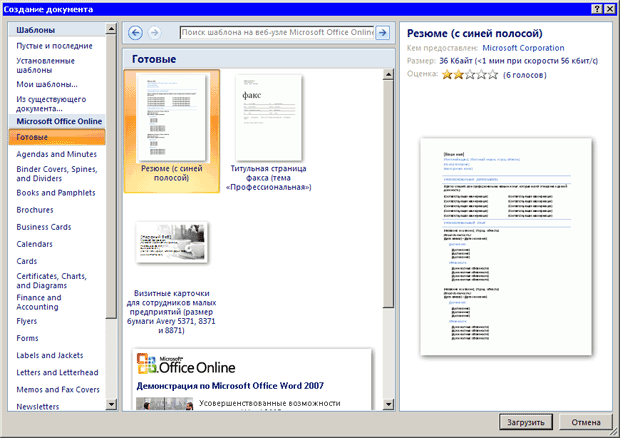Click the fifth rating star

pyautogui.click(x=493, y=74)
